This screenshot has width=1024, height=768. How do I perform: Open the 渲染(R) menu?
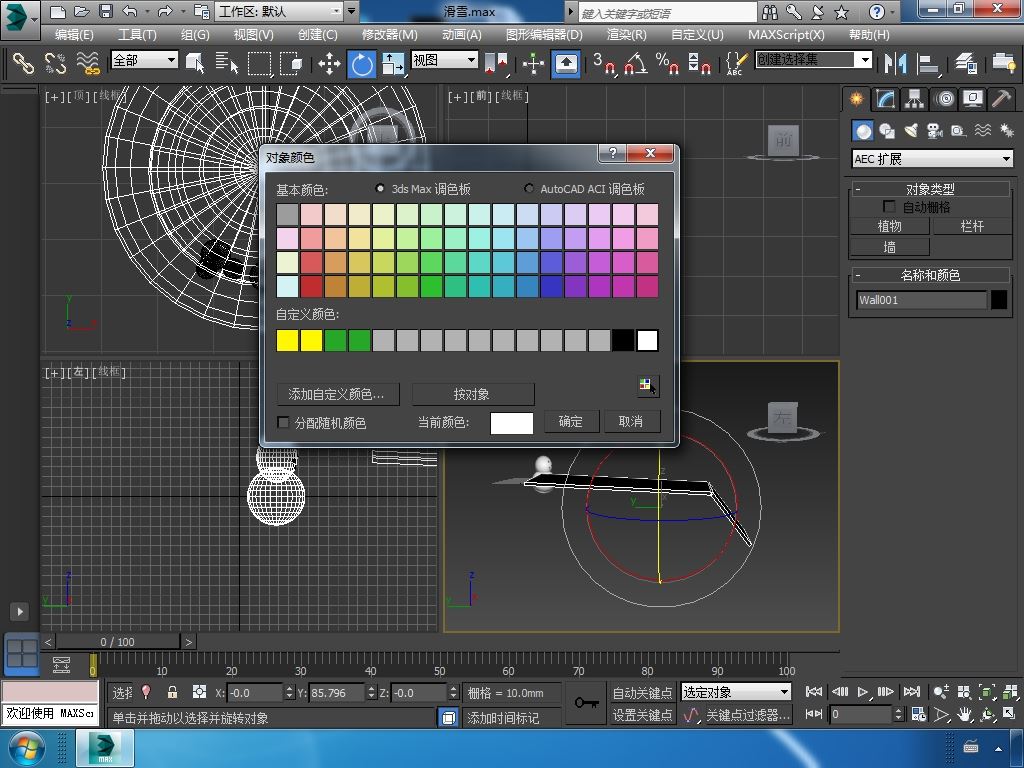626,35
